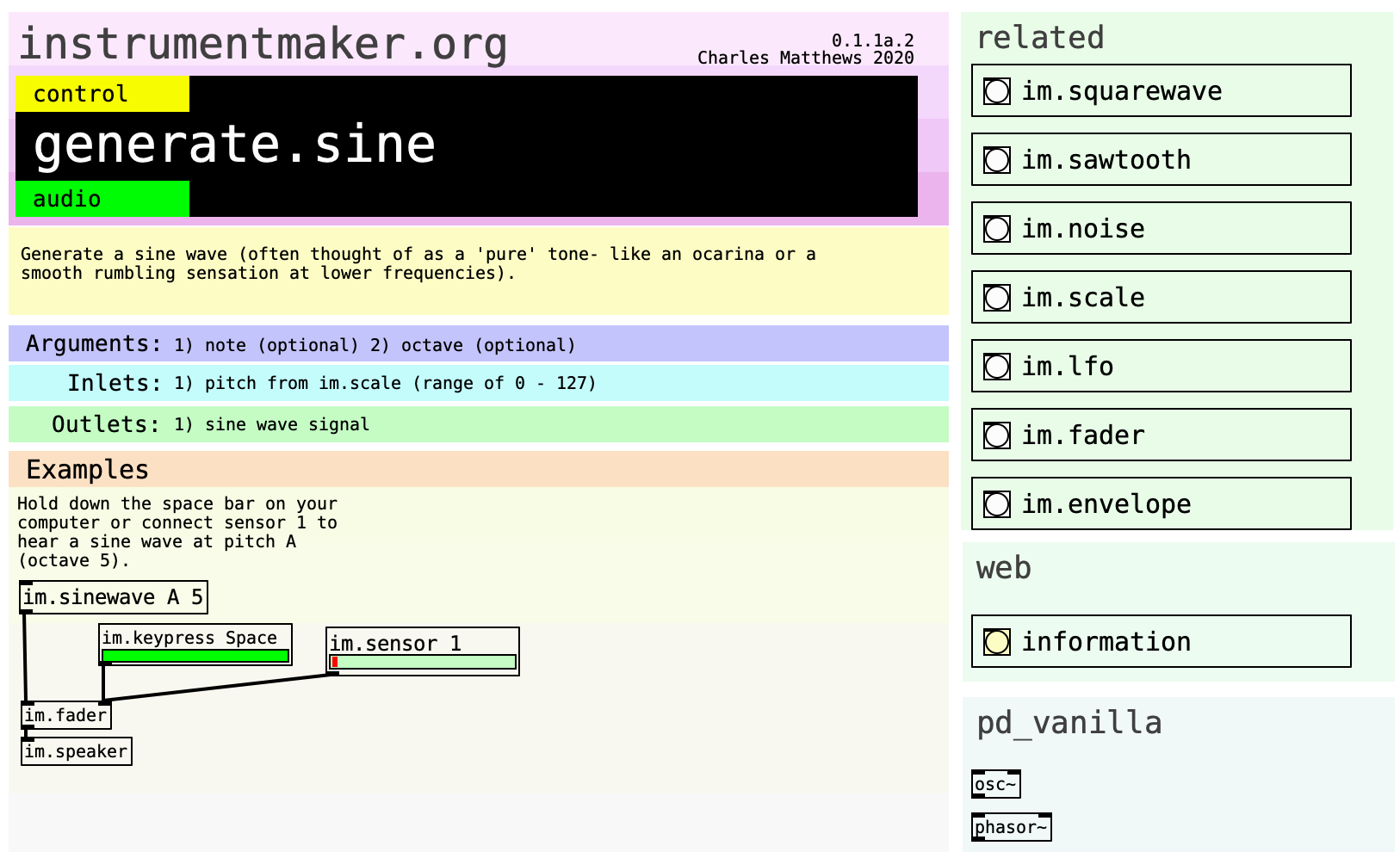The image size is (1400, 852).
Task: Click the web section heading
Action: point(1004,568)
